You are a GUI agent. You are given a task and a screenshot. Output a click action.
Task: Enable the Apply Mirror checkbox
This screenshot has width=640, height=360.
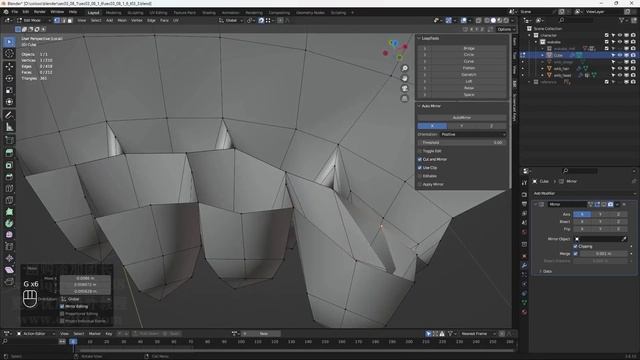point(420,184)
